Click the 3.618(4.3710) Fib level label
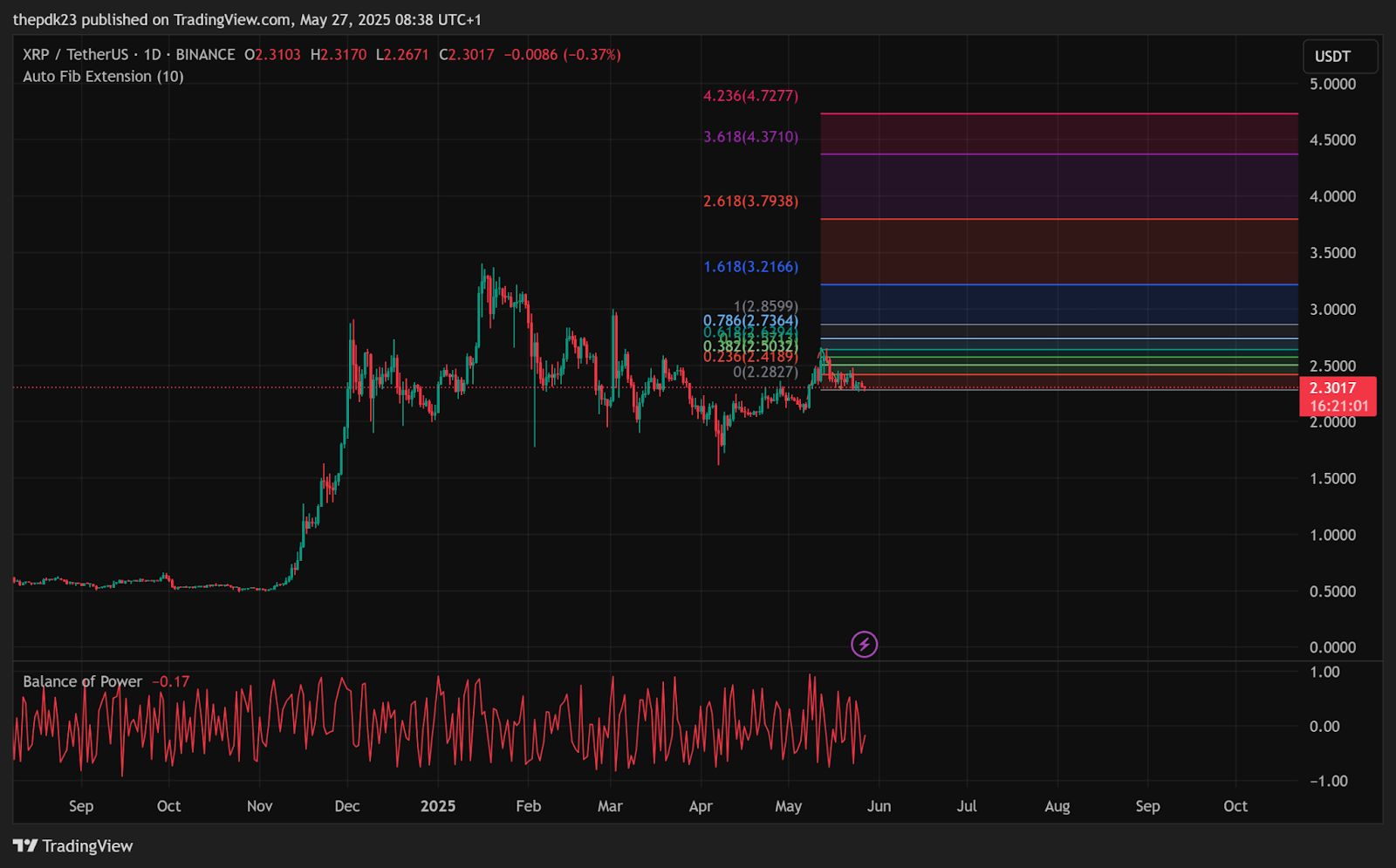Screen dimensions: 1396x868 point(750,137)
